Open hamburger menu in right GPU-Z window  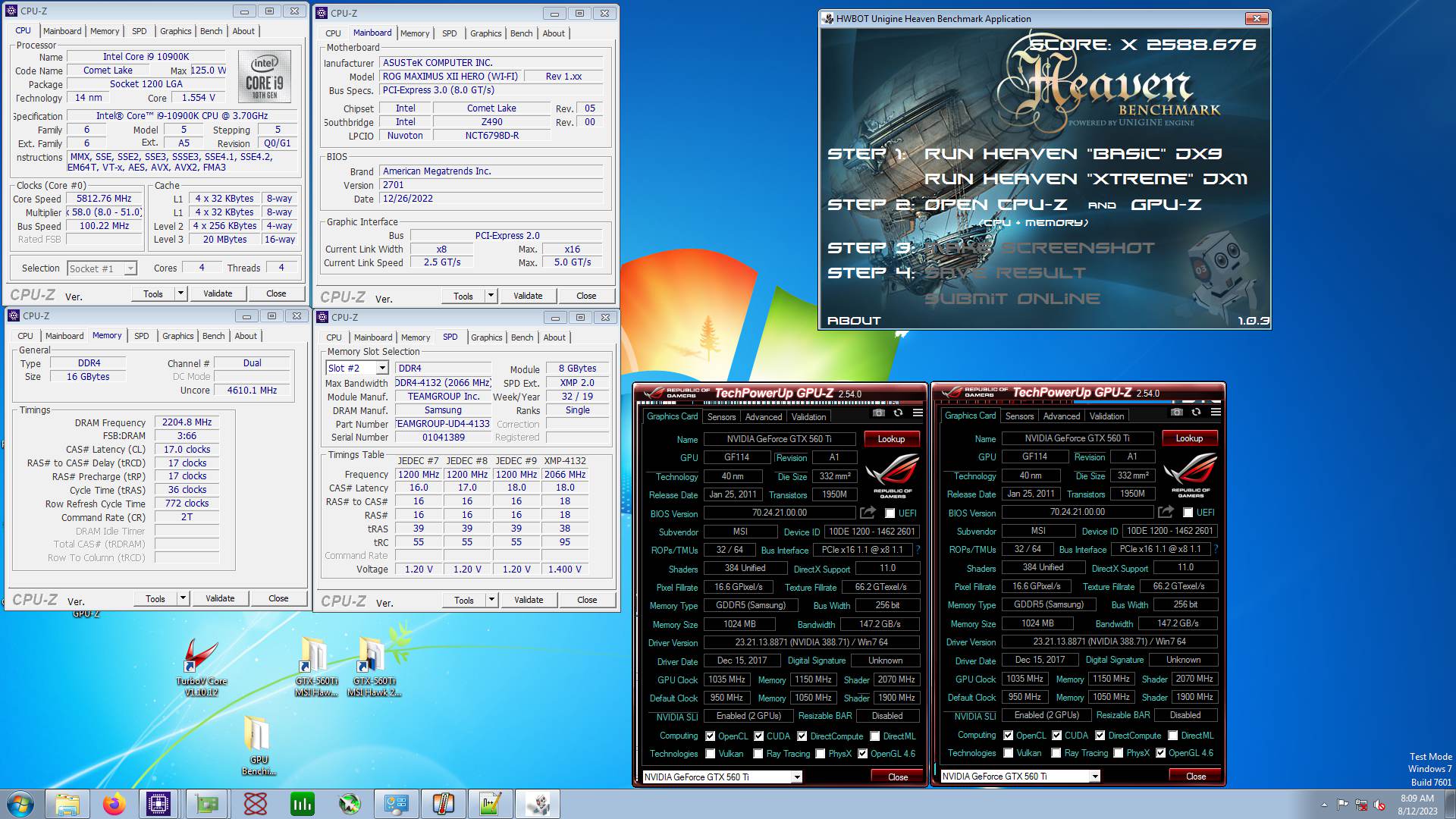pos(1216,413)
